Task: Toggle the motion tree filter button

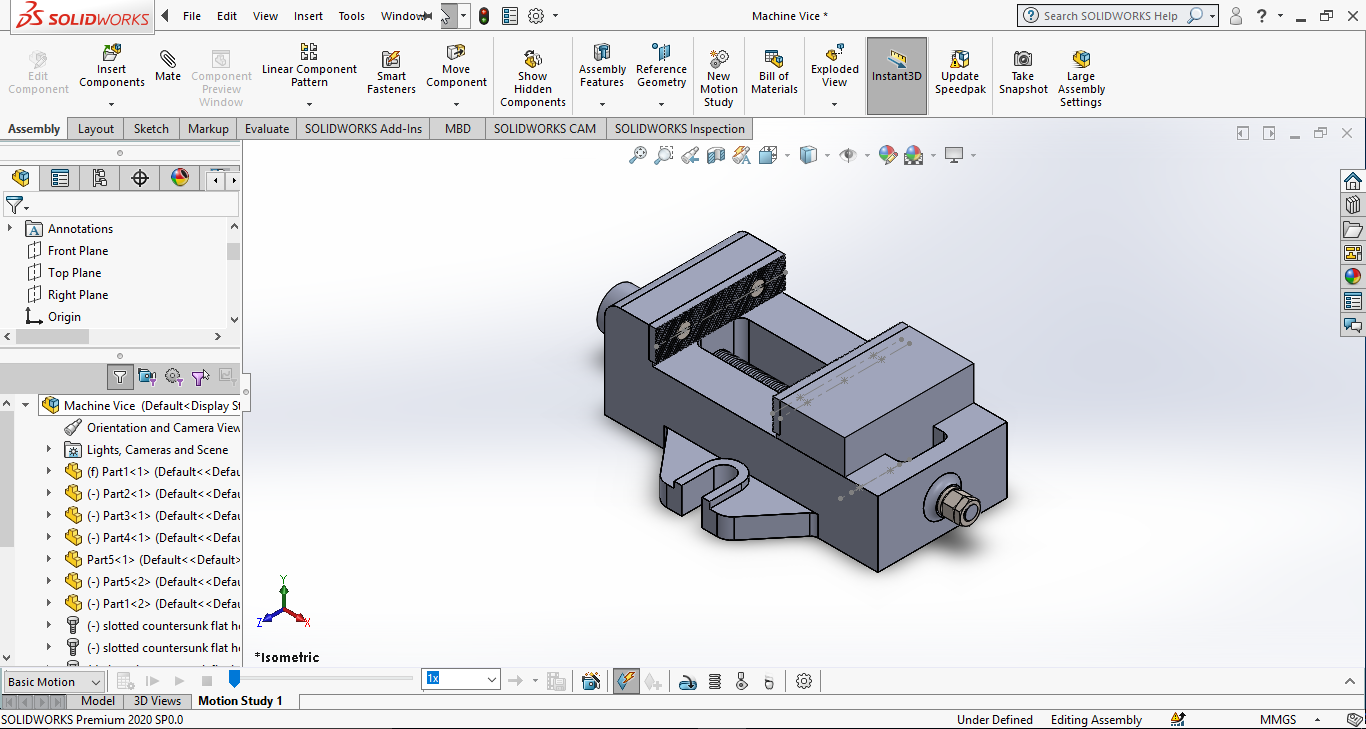Action: 120,377
